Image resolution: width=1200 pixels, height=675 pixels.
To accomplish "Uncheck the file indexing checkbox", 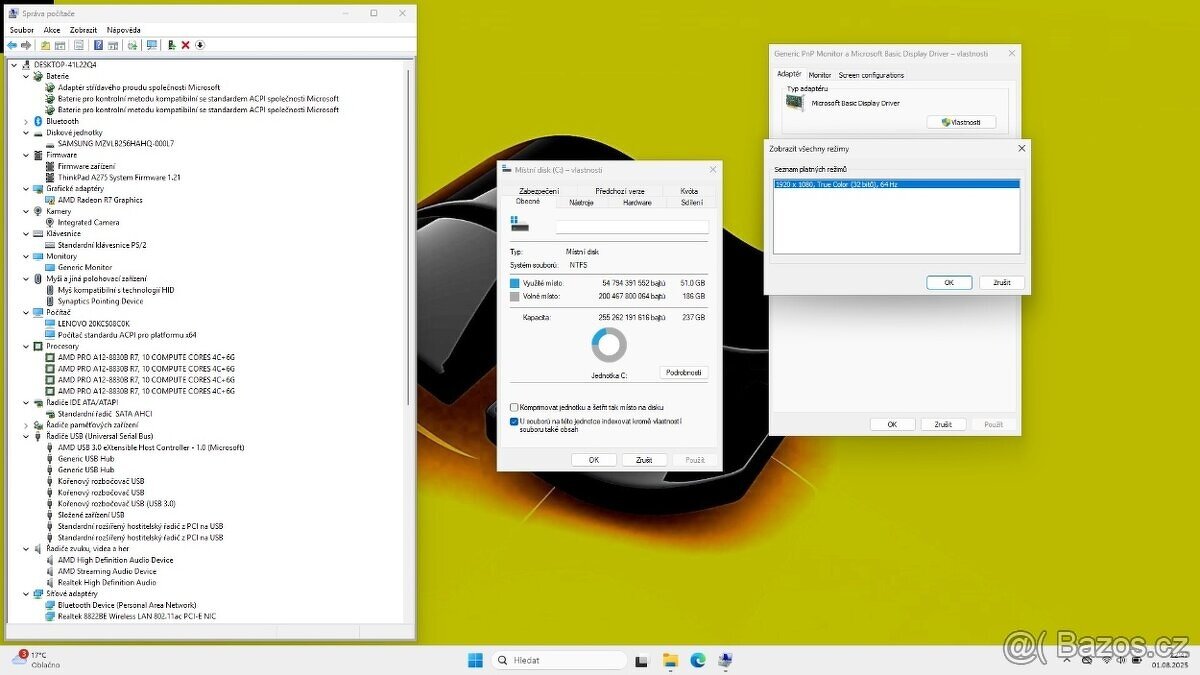I will (514, 421).
